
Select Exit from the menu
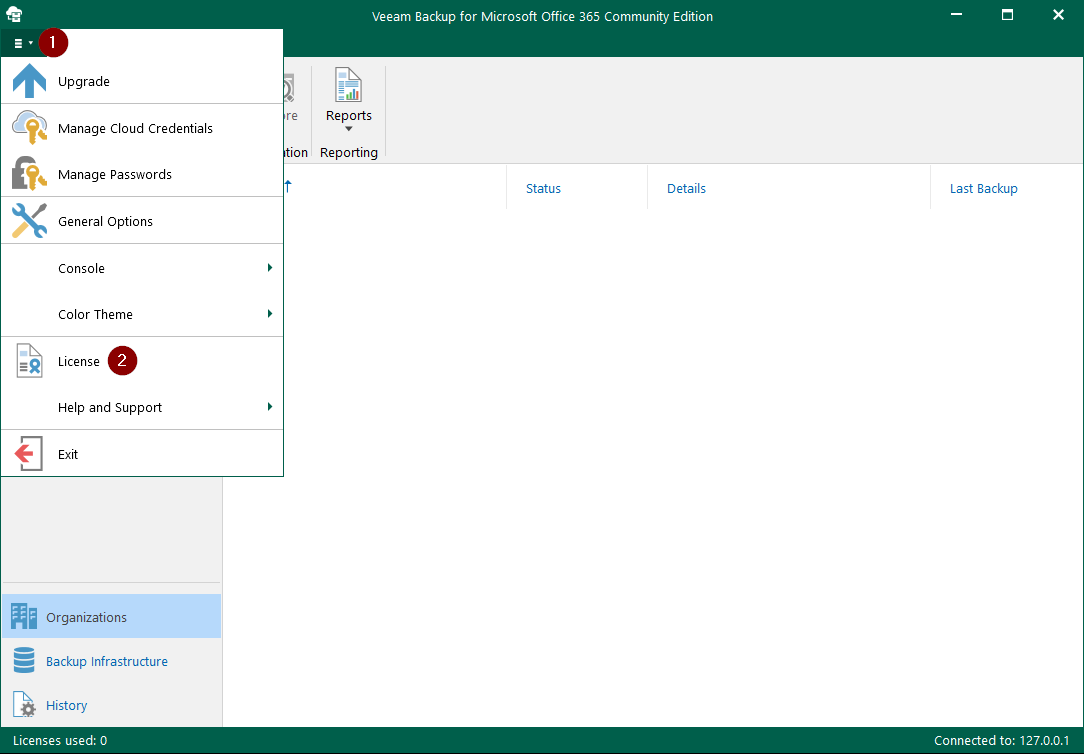pyautogui.click(x=142, y=454)
